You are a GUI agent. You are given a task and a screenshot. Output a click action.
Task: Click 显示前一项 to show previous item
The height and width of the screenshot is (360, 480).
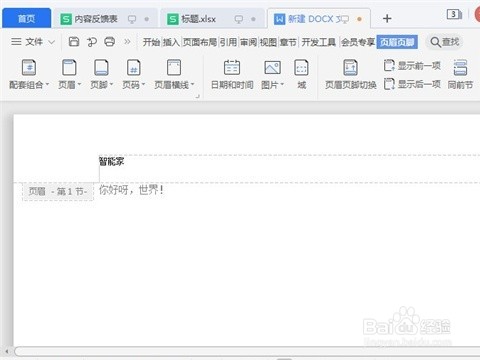click(412, 66)
